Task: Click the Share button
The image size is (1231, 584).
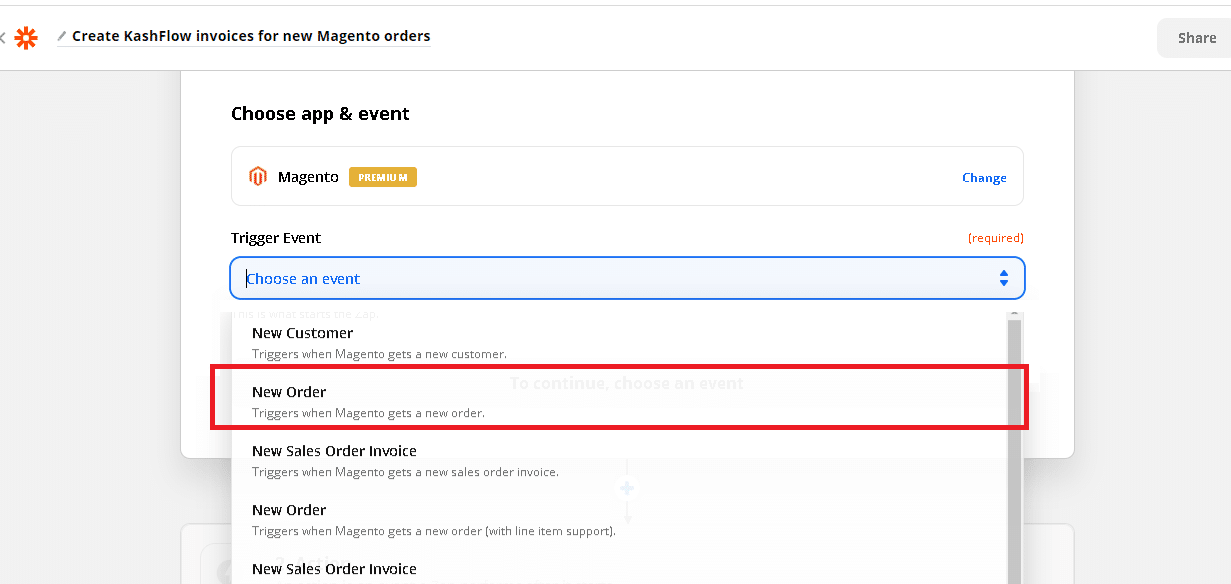Action: [1196, 38]
